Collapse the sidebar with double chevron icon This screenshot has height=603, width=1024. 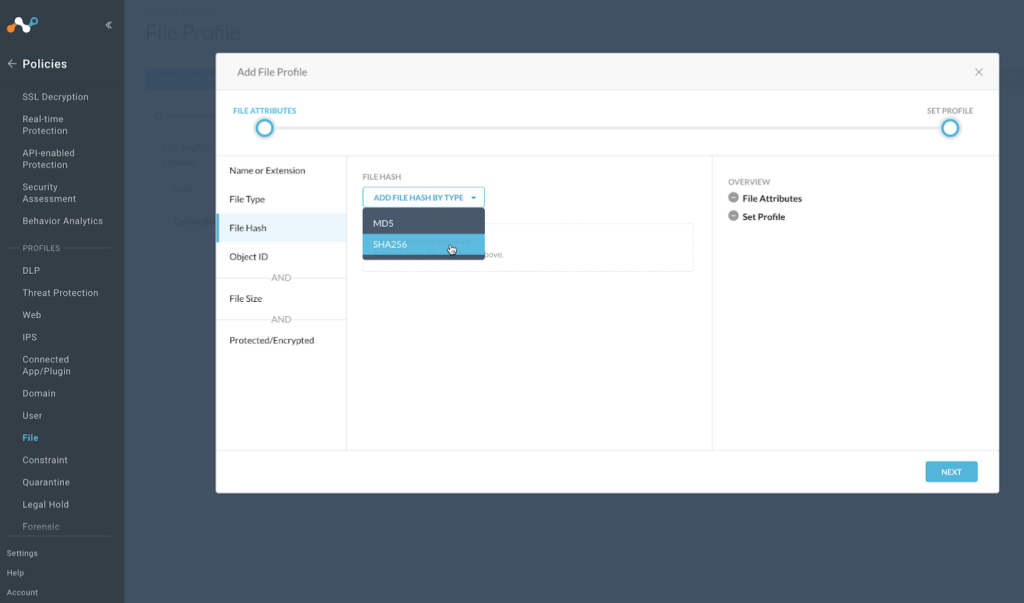pos(108,25)
